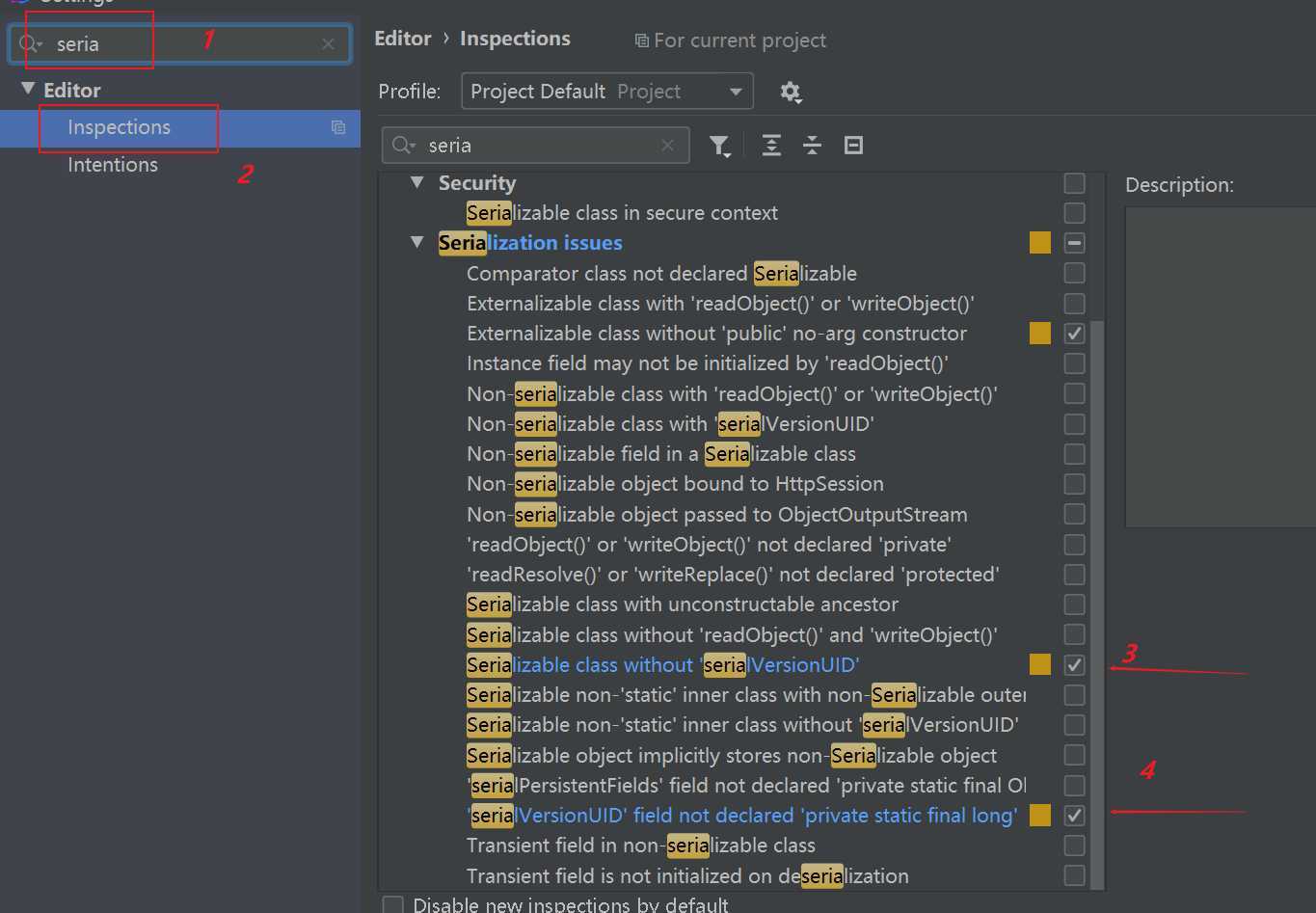Click the inspections search magnifier icon
Image resolution: width=1316 pixels, height=913 pixels.
coord(404,146)
